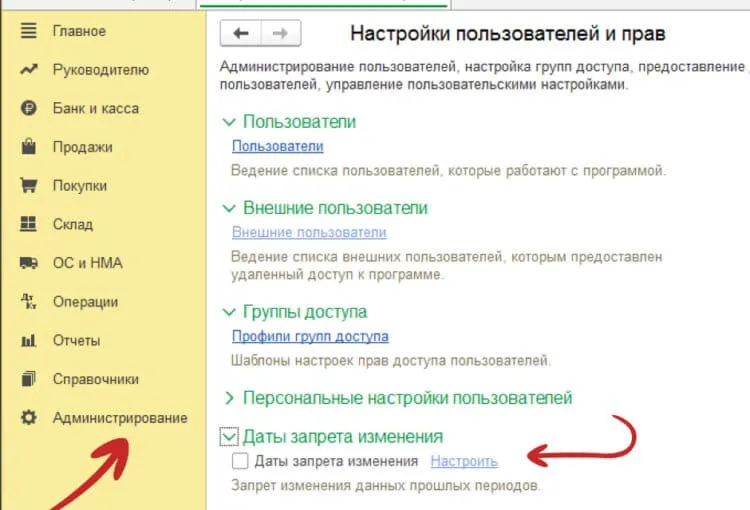Collapse the Внешние пользователи group chevron
The width and height of the screenshot is (750, 510).
point(229,208)
